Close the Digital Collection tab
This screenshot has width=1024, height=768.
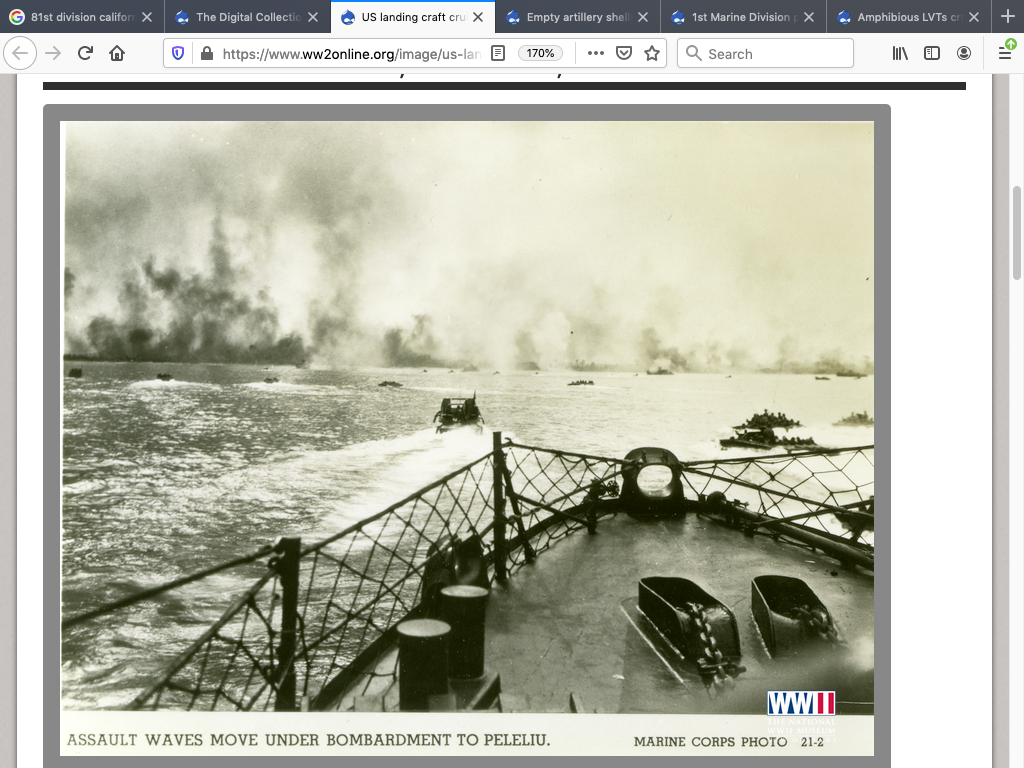[x=312, y=17]
